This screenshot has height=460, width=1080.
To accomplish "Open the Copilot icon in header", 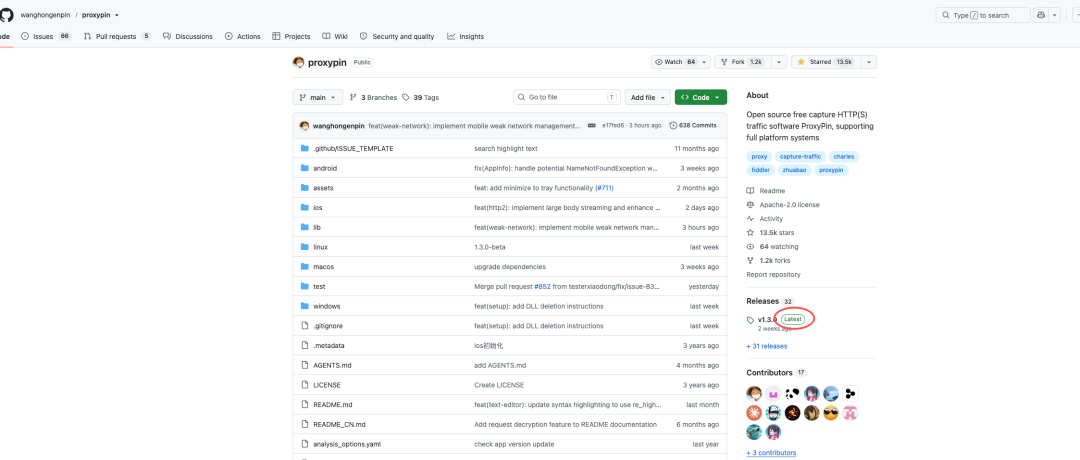I will (1041, 15).
